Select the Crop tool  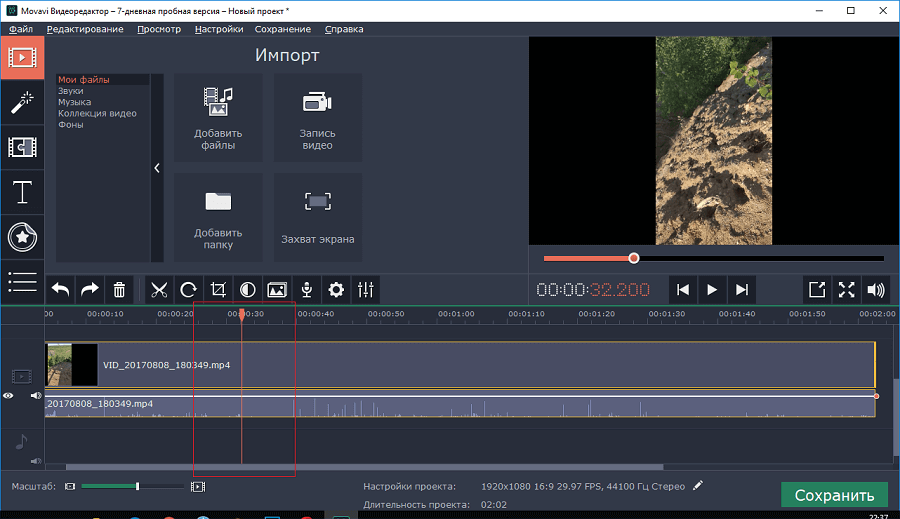point(218,290)
